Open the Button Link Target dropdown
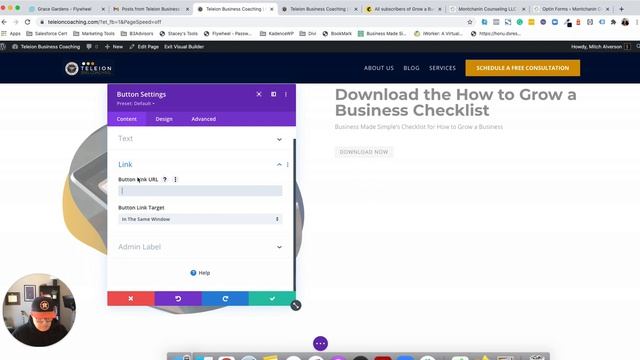Image resolution: width=640 pixels, height=360 pixels. pyautogui.click(x=200, y=219)
